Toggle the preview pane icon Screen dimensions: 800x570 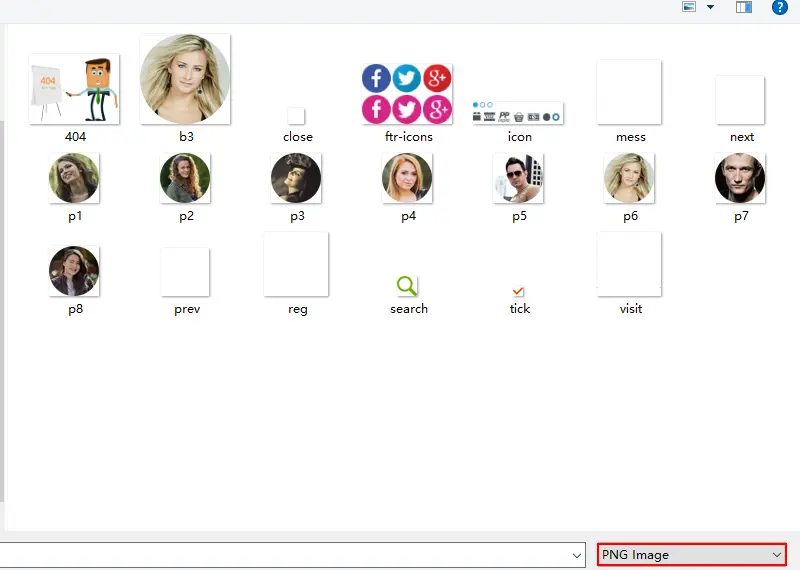[744, 7]
